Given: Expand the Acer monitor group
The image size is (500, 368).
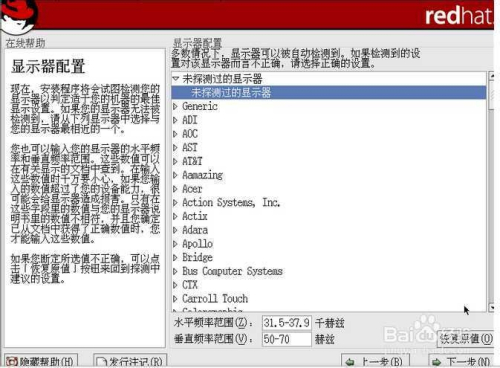Looking at the screenshot, I should pos(175,189).
